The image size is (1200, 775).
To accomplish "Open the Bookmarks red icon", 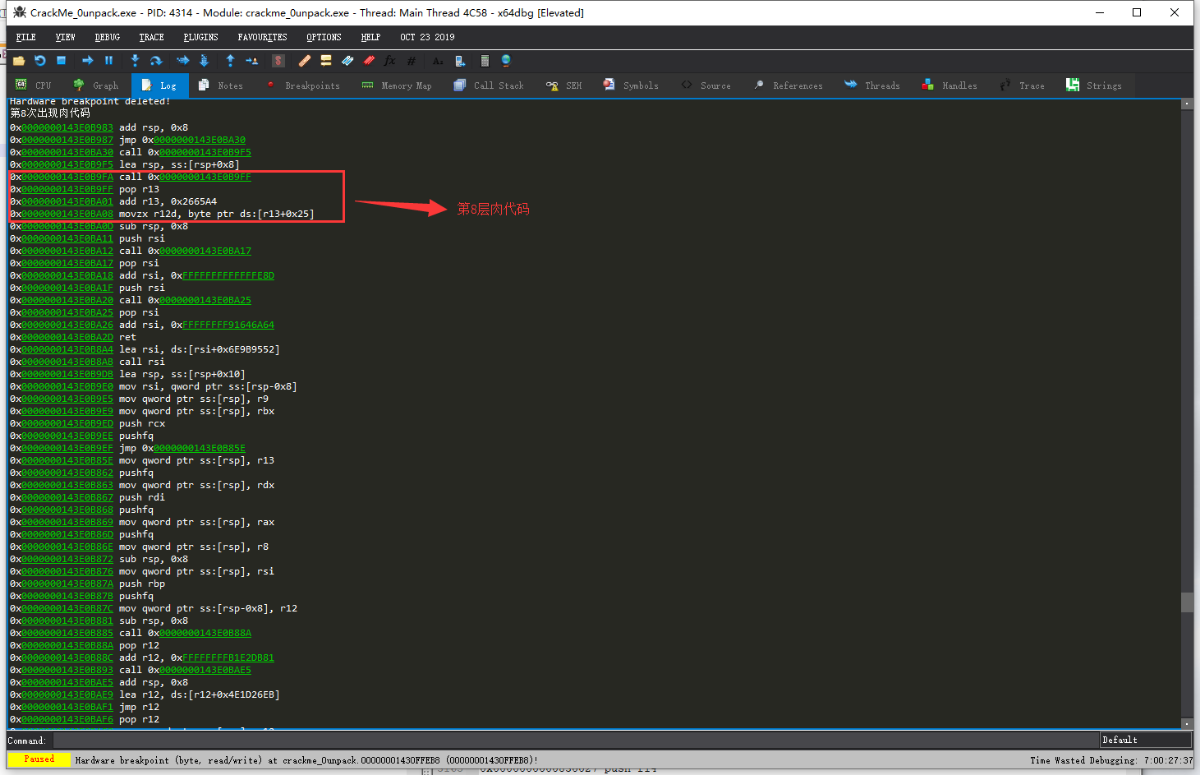I will (x=369, y=61).
